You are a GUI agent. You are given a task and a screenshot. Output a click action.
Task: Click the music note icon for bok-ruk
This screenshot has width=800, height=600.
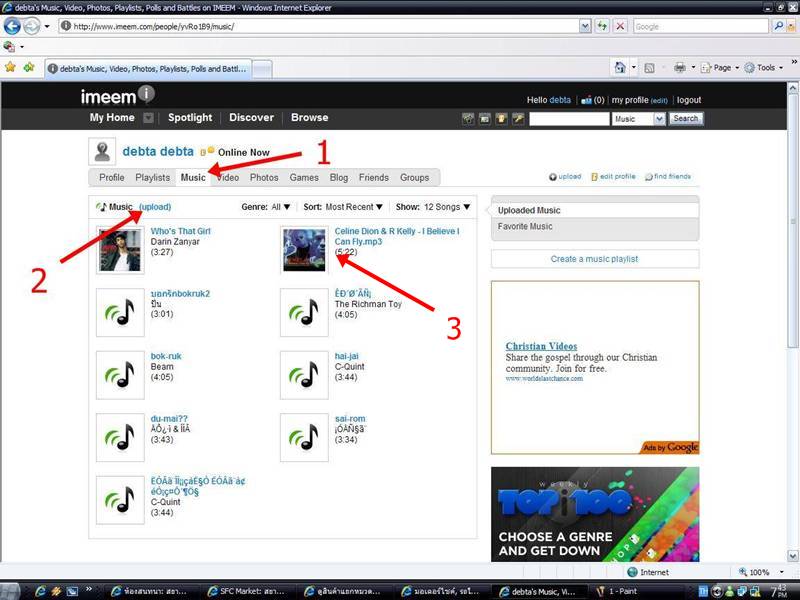coord(120,375)
